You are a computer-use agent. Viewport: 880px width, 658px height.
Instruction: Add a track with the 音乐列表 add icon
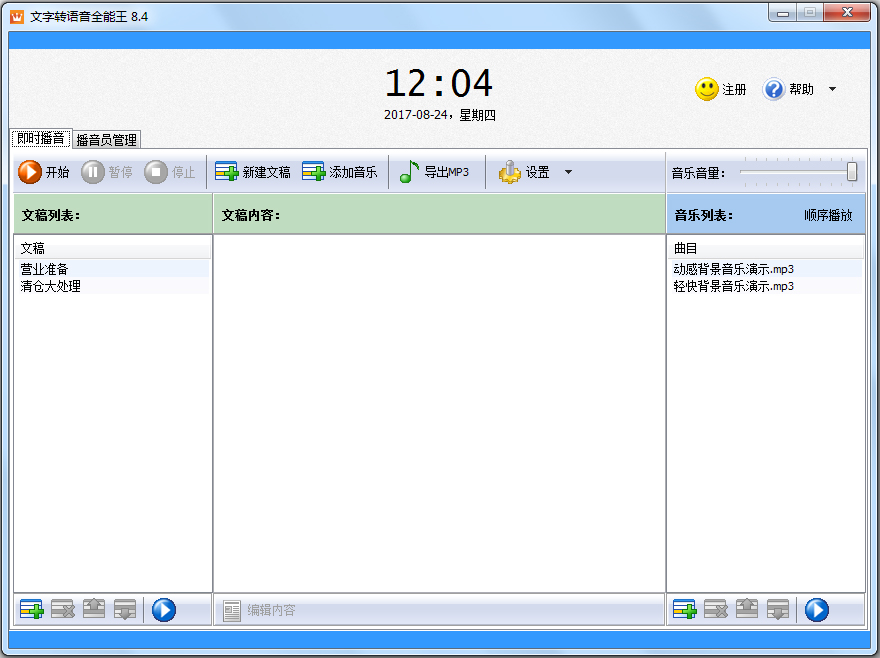click(685, 609)
